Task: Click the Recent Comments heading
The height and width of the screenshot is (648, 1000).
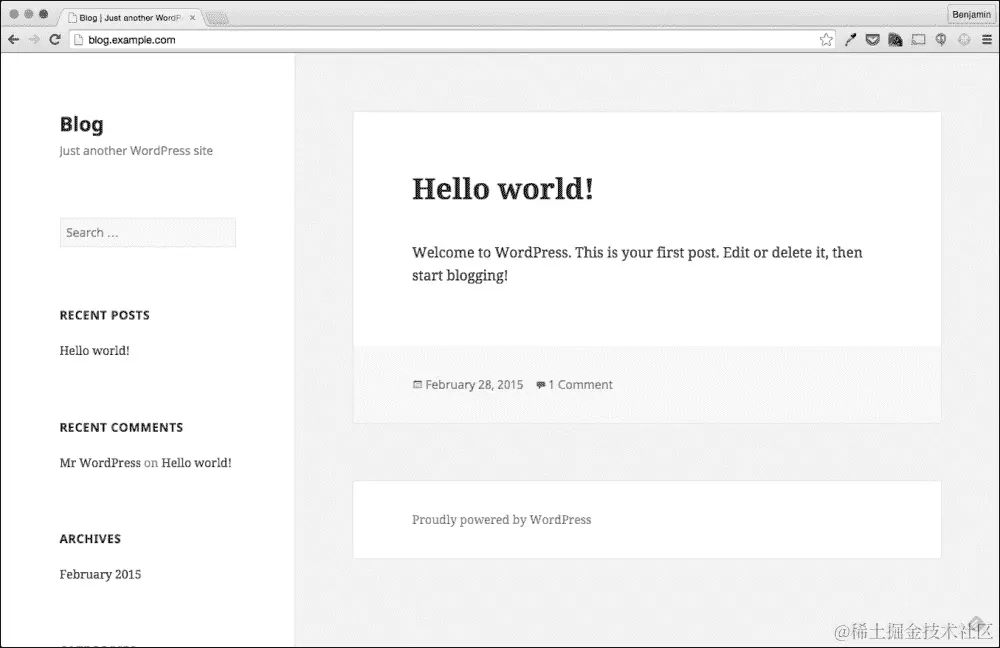Action: pyautogui.click(x=121, y=427)
